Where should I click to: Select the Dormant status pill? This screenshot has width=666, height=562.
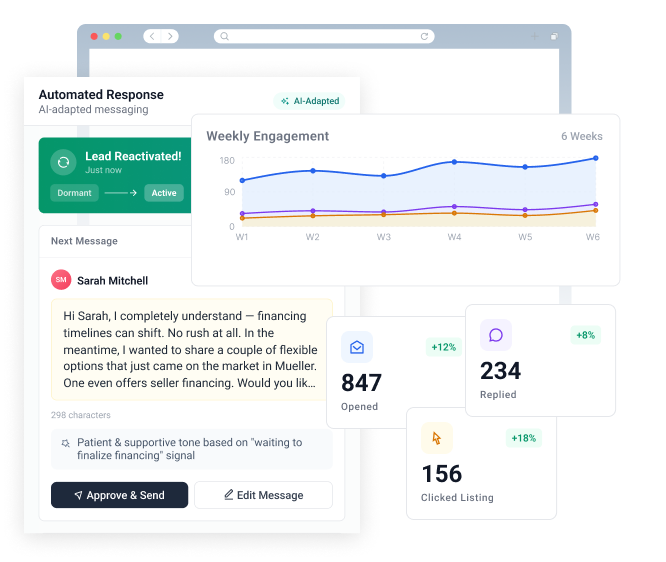[74, 193]
